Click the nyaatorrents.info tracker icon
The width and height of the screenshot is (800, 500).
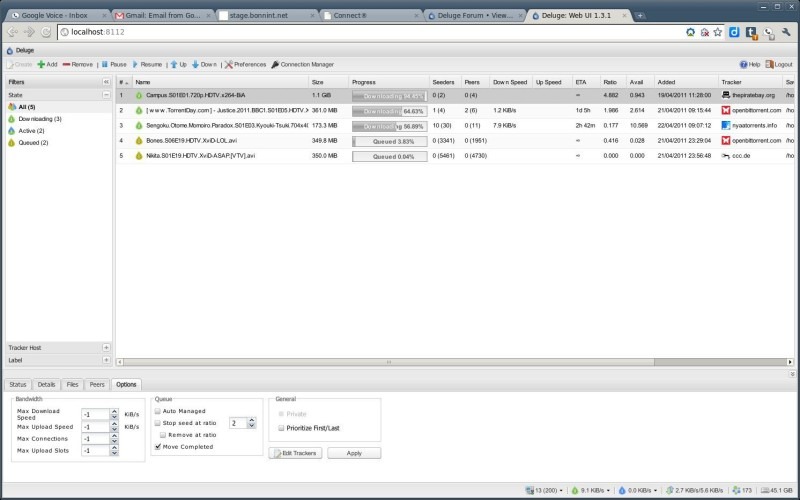(x=726, y=126)
